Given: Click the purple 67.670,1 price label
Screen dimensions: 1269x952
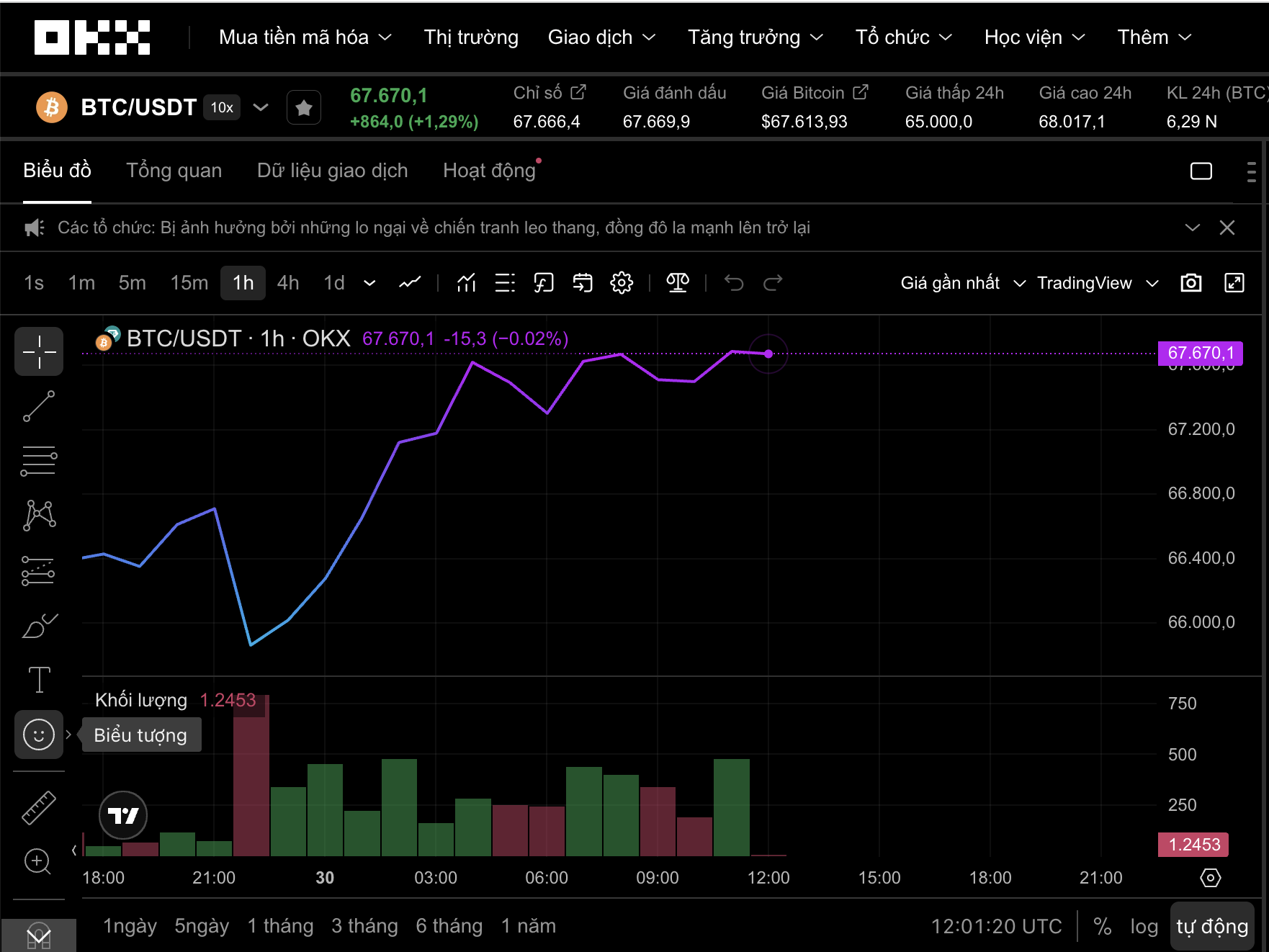Looking at the screenshot, I should [x=1200, y=353].
